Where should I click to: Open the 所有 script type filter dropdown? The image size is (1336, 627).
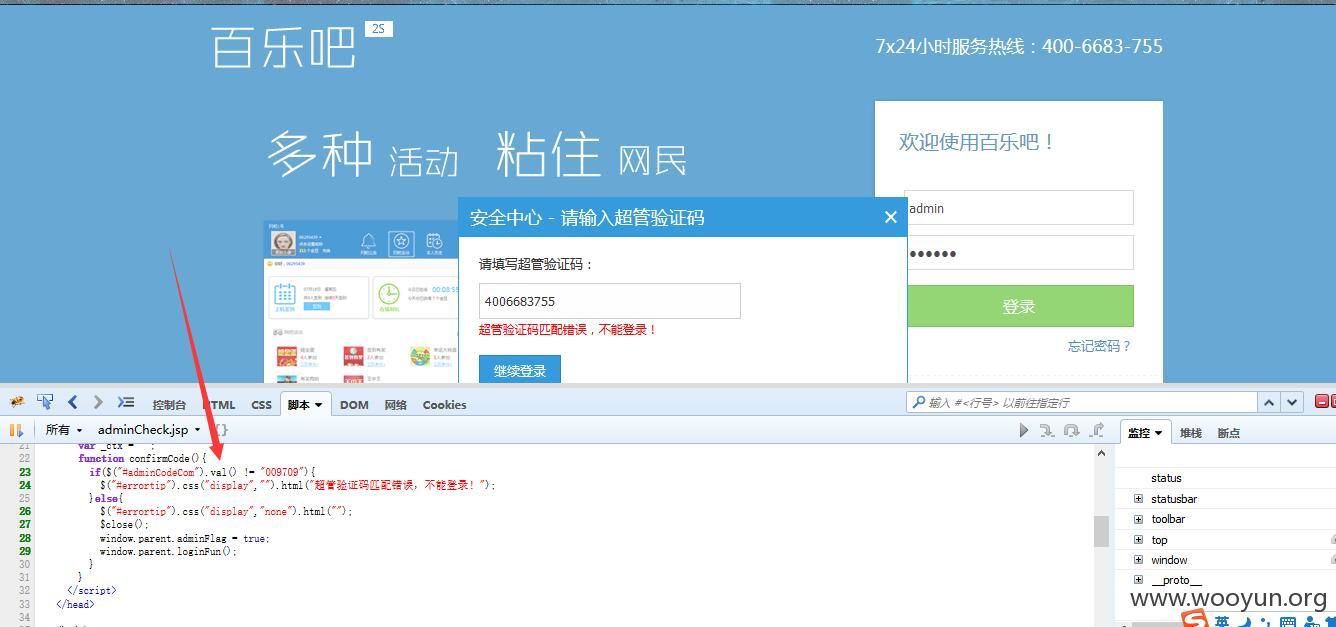point(63,430)
